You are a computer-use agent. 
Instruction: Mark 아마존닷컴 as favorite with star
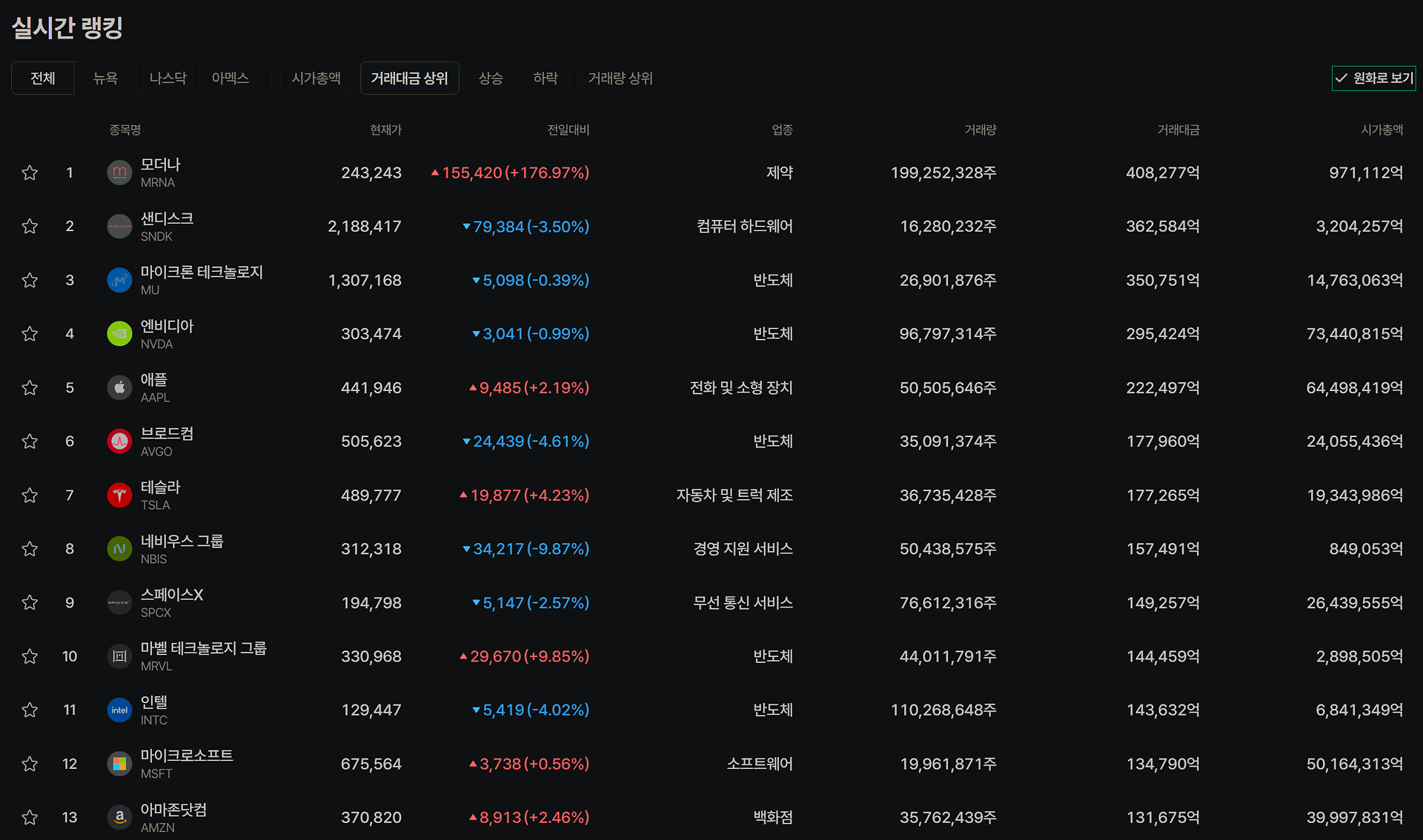(30, 817)
